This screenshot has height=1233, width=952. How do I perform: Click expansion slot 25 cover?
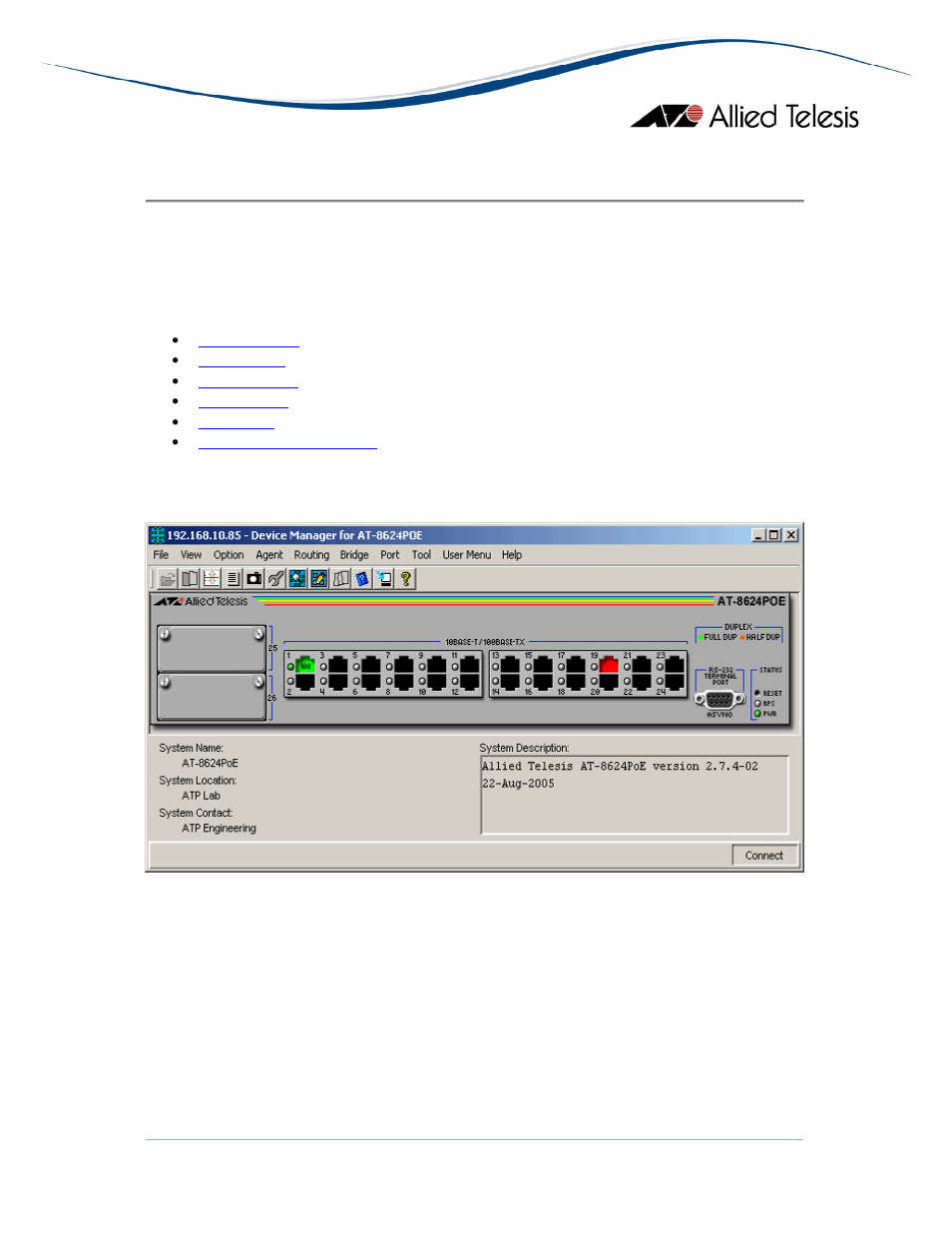tap(211, 648)
